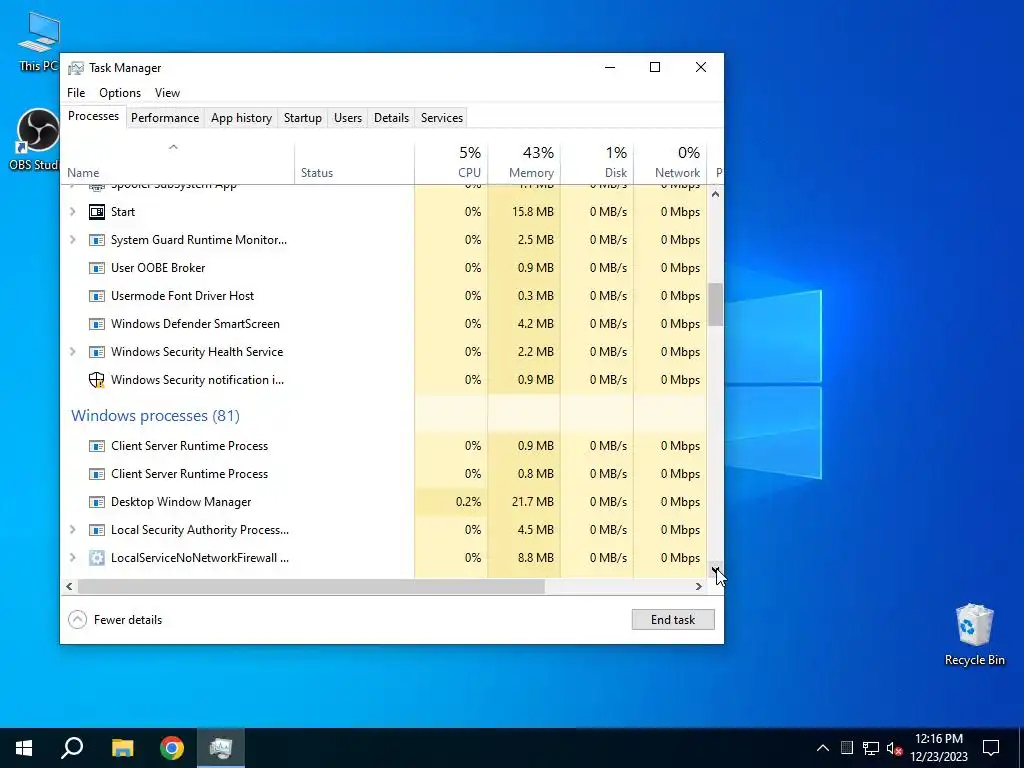Screen dimensions: 1024x768
Task: Switch to the Users tab
Action: (347, 118)
